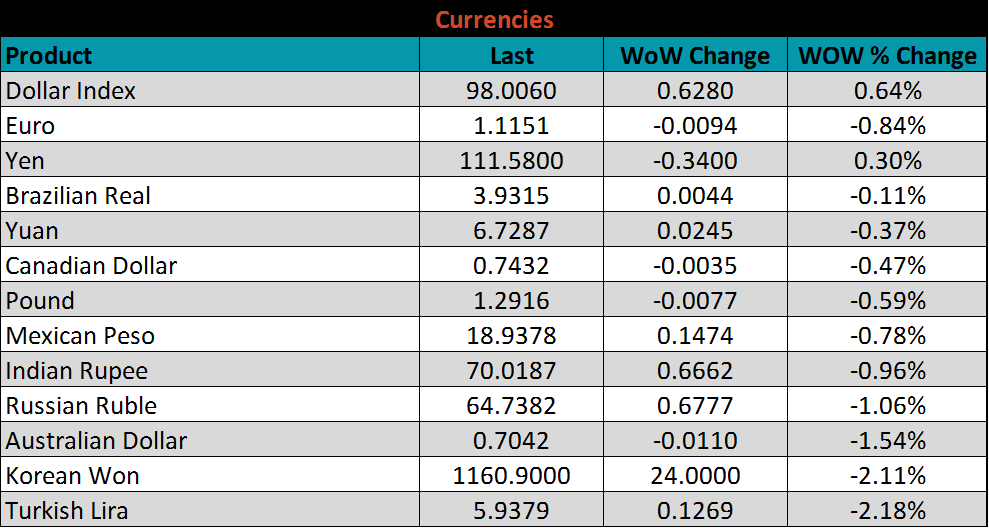Click the Brazilian Real row label
This screenshot has height=528, width=989.
pos(78,196)
